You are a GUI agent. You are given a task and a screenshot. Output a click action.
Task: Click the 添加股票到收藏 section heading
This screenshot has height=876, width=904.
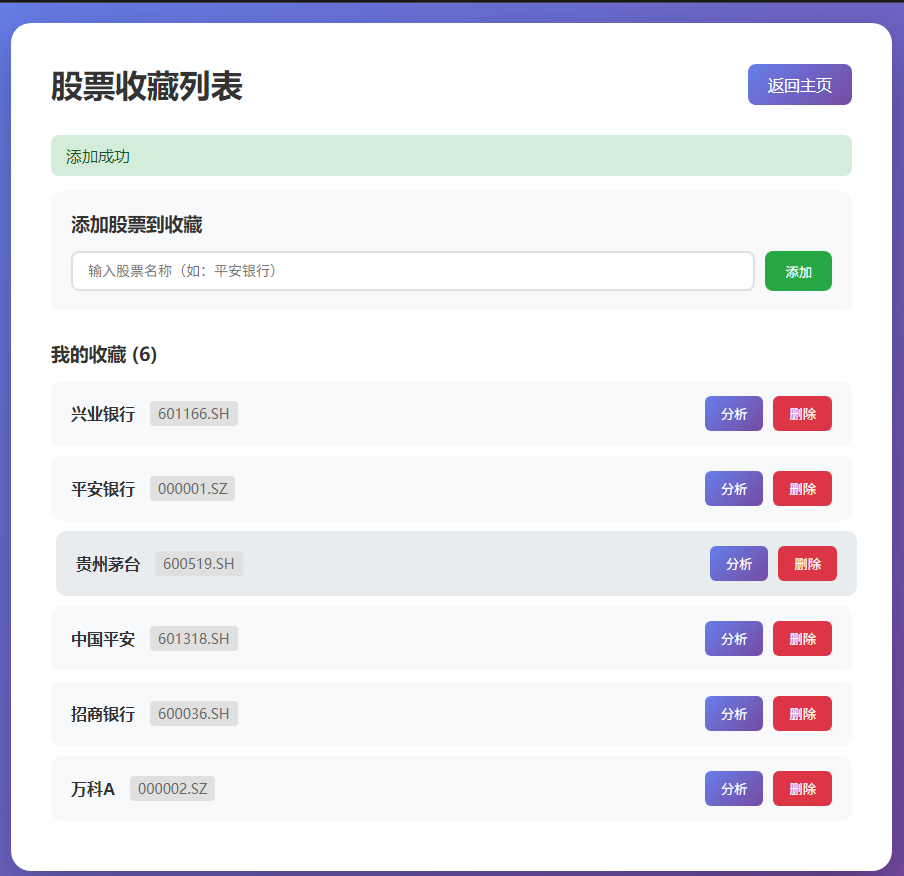[x=137, y=224]
